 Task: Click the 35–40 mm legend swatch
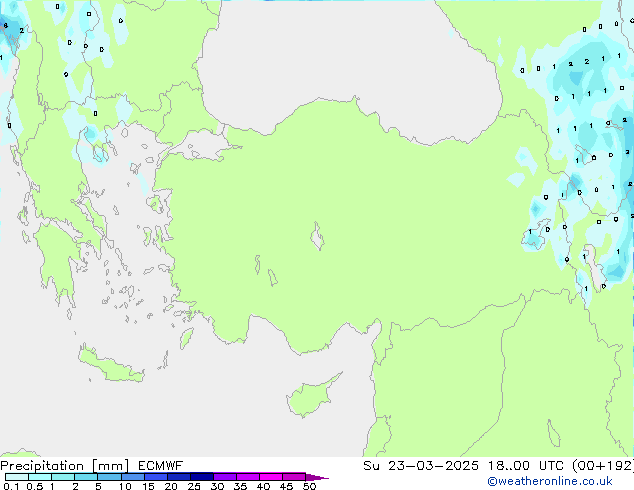tap(247, 477)
